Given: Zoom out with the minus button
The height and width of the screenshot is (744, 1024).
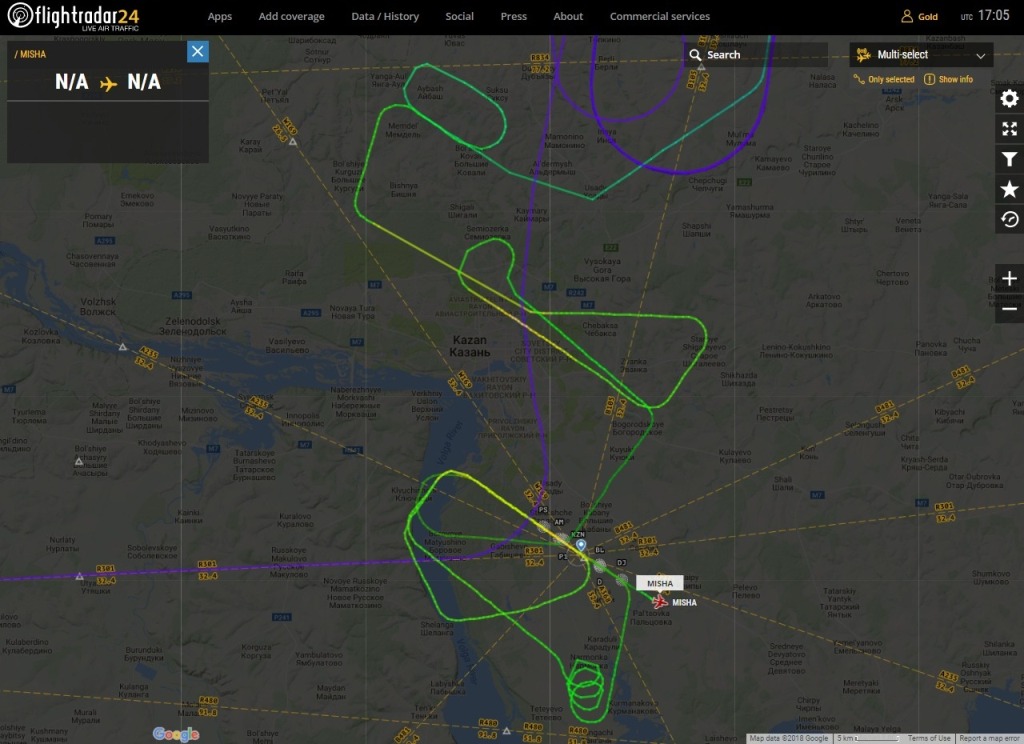Looking at the screenshot, I should point(1009,308).
